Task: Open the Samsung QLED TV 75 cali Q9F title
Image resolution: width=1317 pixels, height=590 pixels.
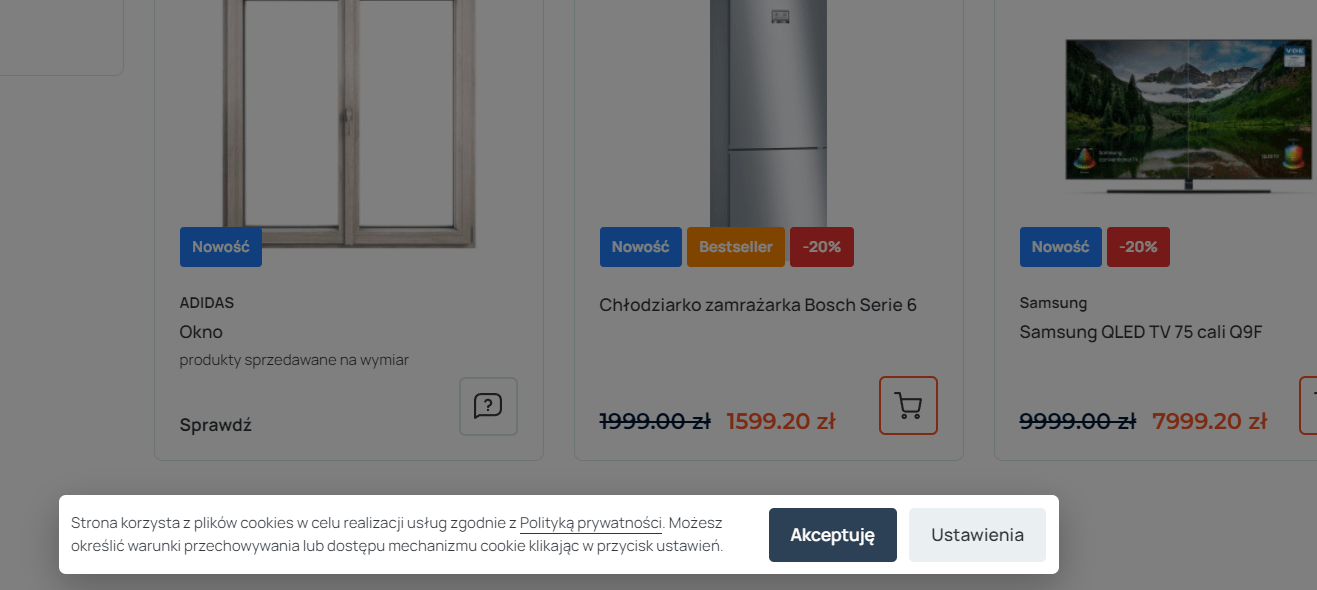Action: pos(1141,332)
